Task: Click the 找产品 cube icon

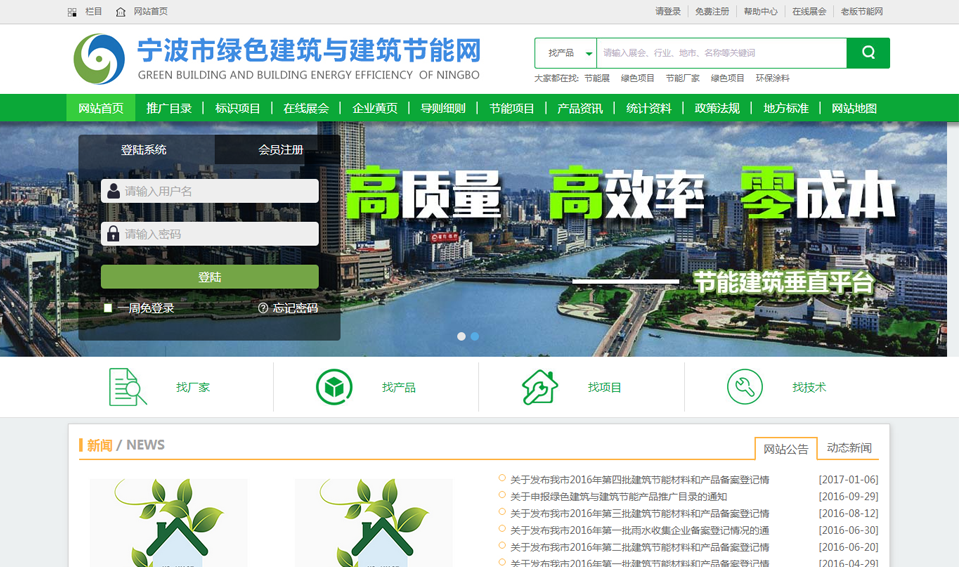Action: [334, 387]
